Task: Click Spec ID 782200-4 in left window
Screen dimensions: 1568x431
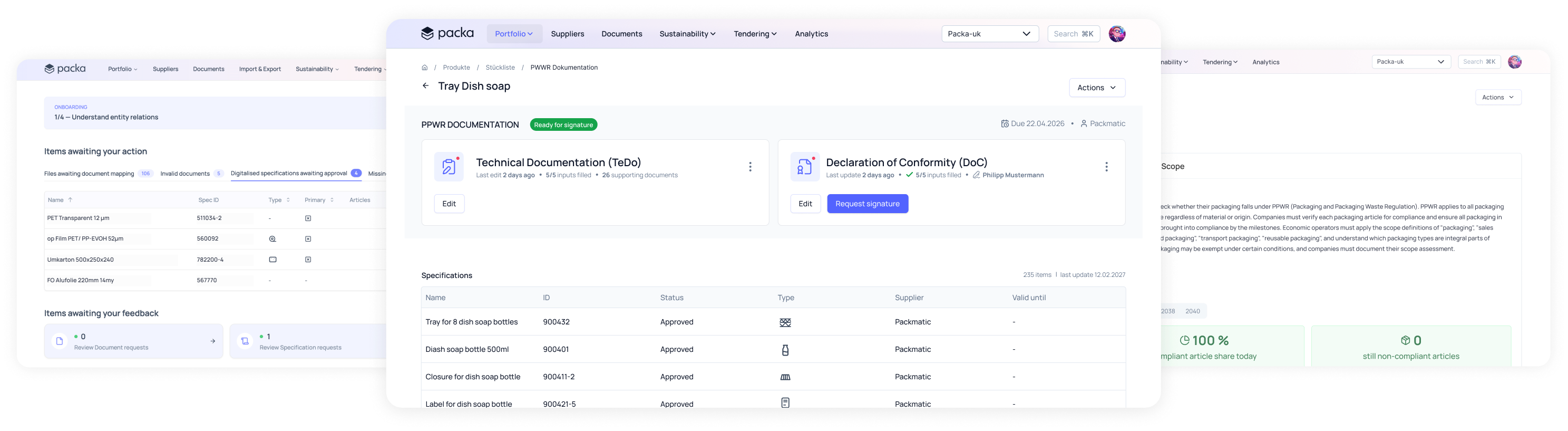Action: point(210,260)
